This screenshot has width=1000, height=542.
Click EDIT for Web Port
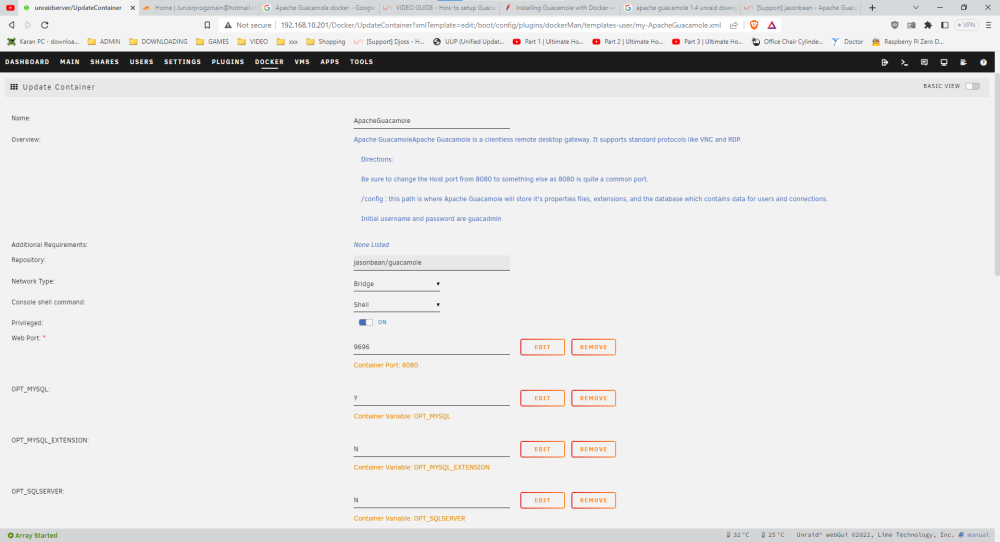pyautogui.click(x=542, y=347)
